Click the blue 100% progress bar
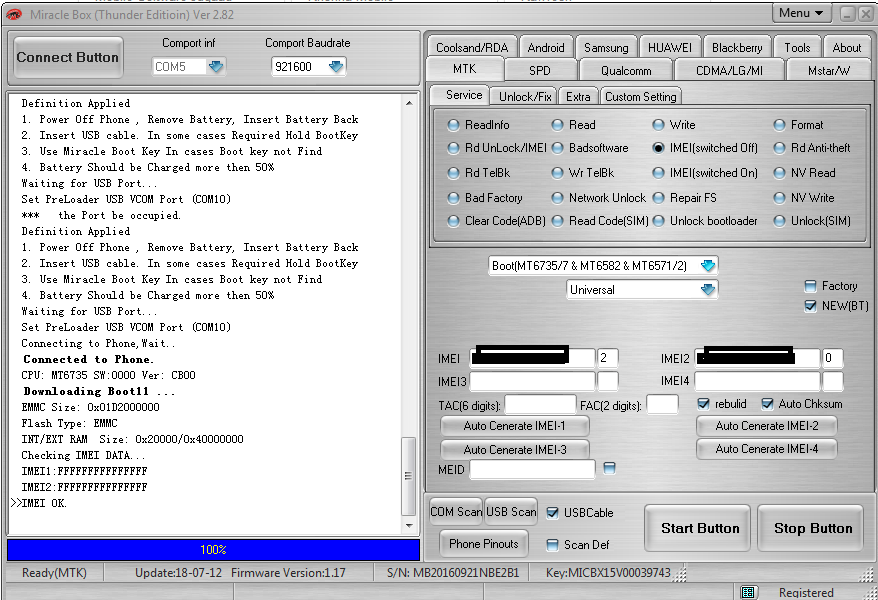878x600 pixels. coord(213,550)
